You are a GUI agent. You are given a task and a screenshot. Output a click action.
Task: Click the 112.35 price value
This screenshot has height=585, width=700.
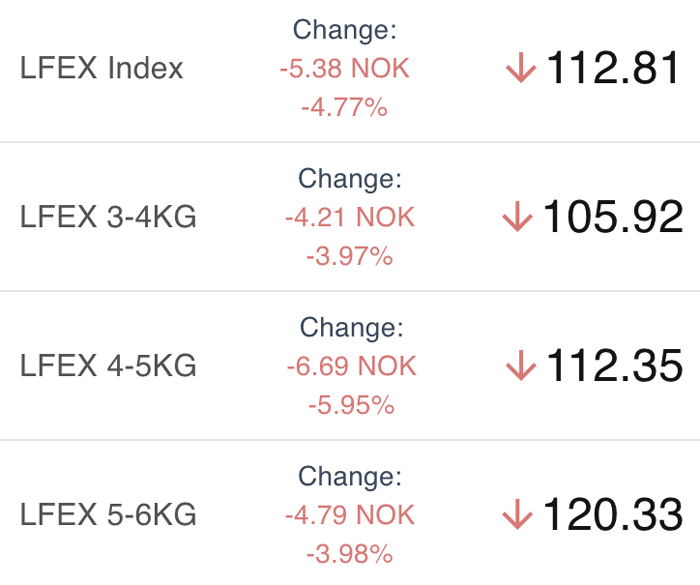pyautogui.click(x=615, y=365)
